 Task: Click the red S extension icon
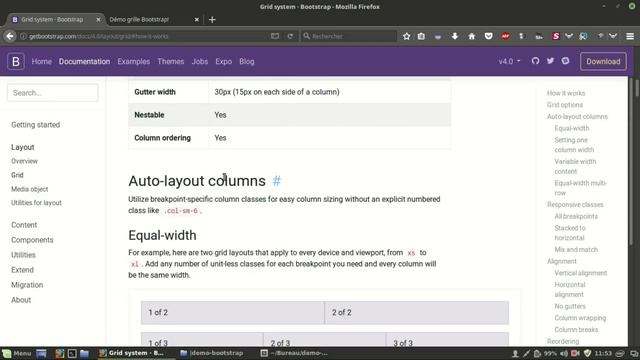click(x=556, y=36)
